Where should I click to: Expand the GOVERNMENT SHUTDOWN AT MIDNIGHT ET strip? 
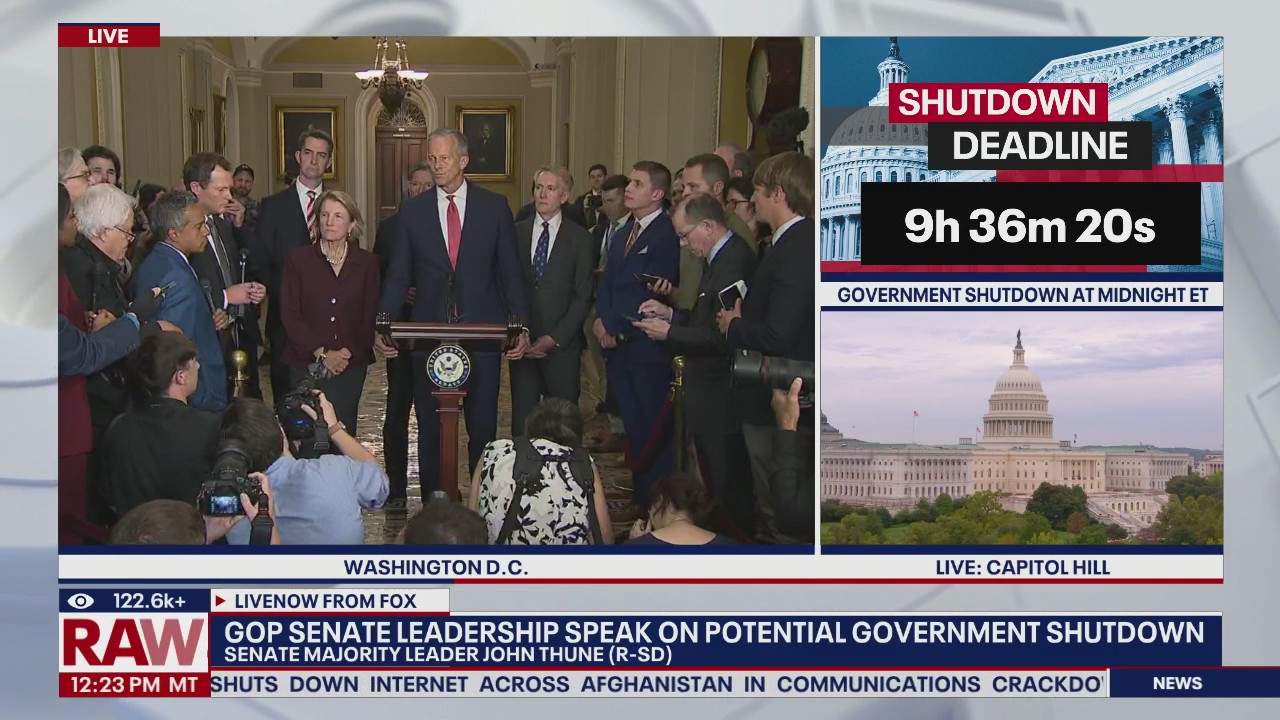pyautogui.click(x=1025, y=295)
